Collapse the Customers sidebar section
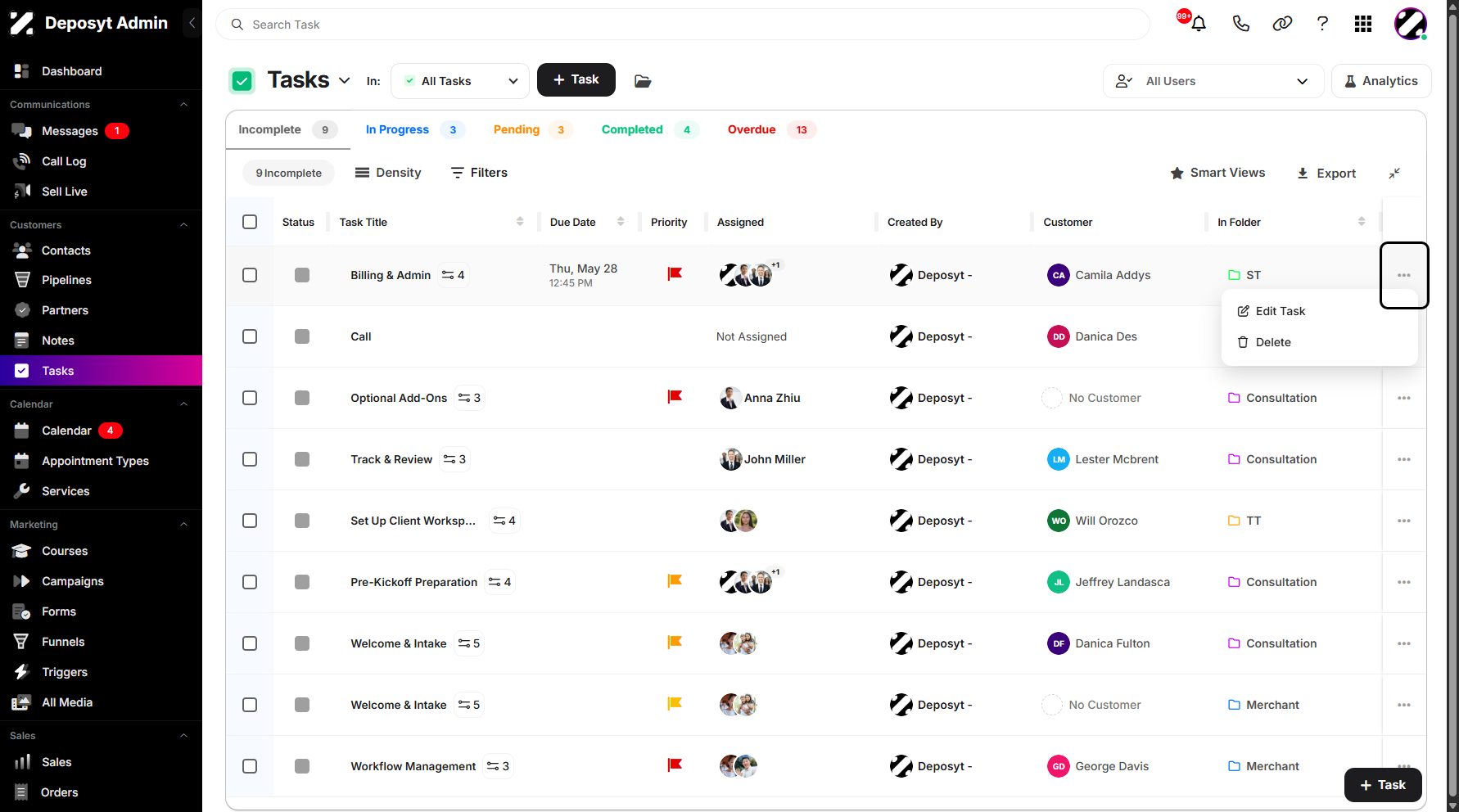The image size is (1459, 812). pyautogui.click(x=183, y=225)
